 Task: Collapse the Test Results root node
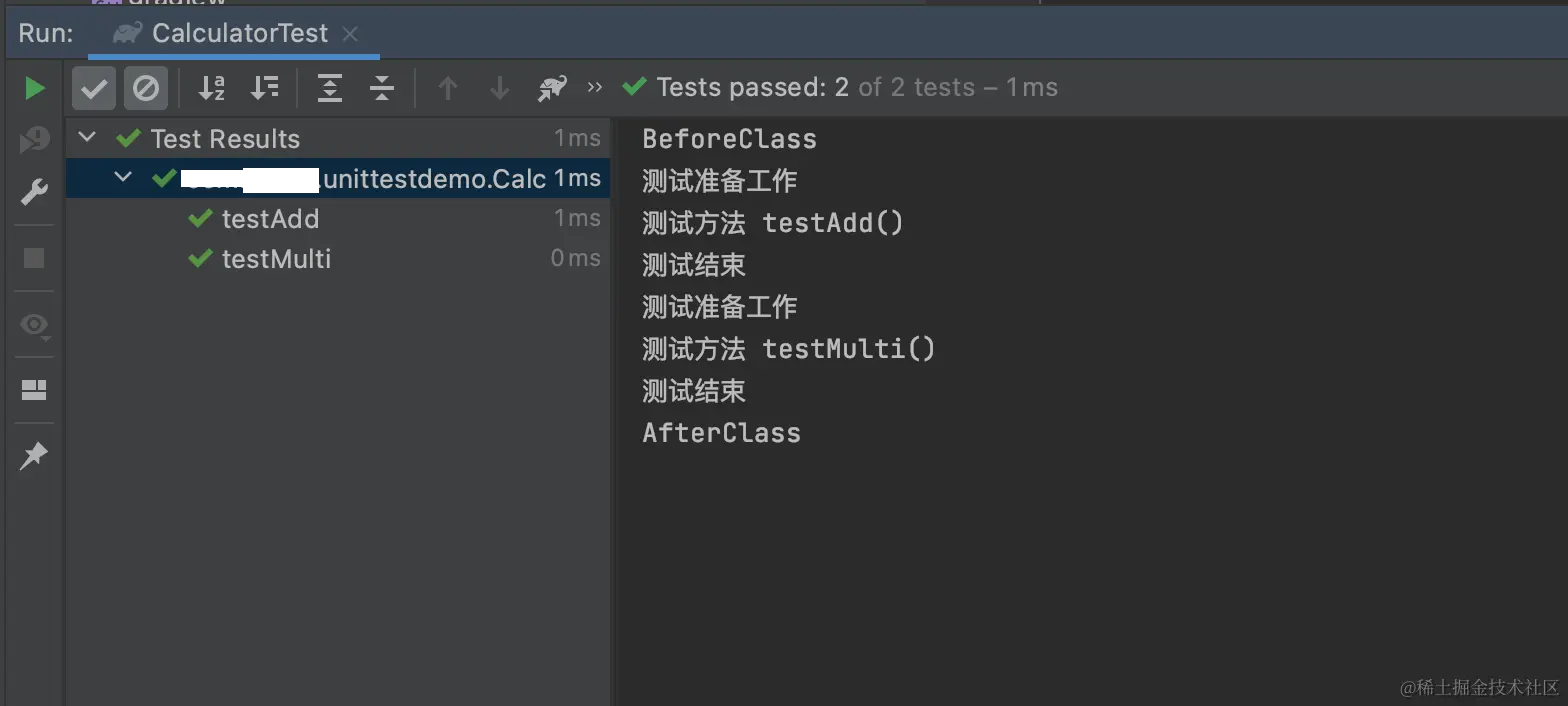point(88,138)
